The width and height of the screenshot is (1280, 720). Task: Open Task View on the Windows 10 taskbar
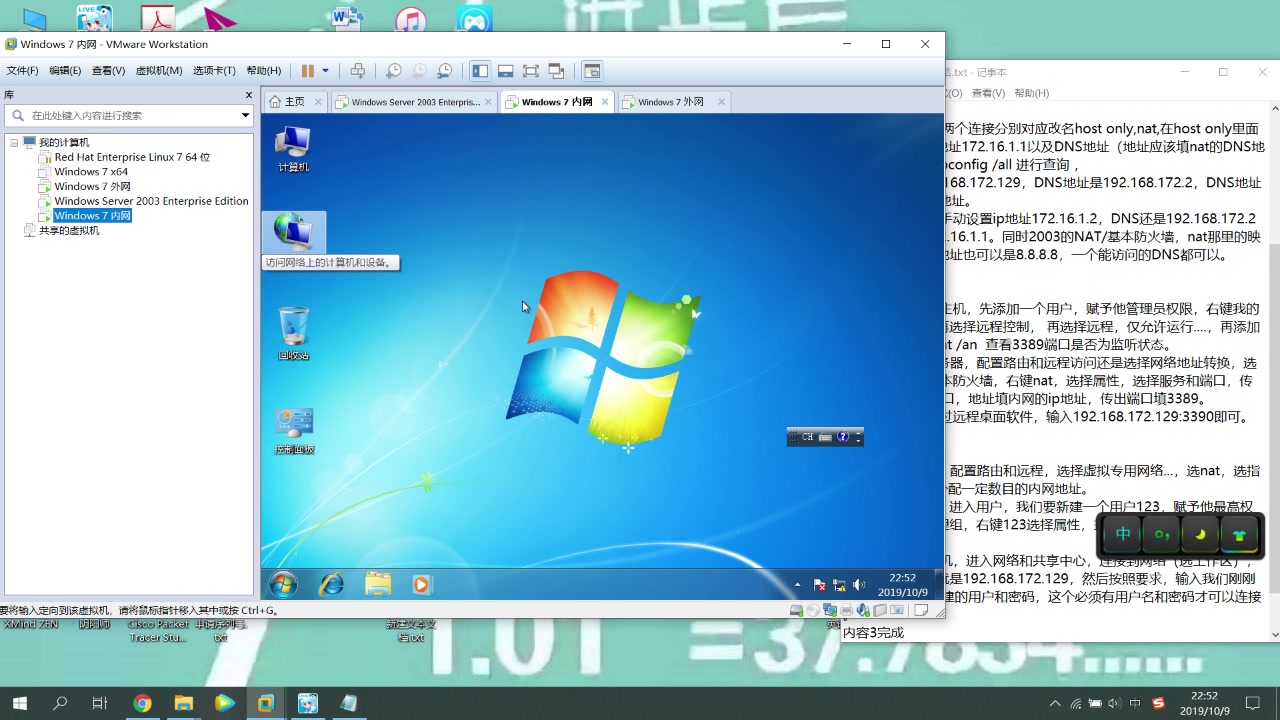[99, 704]
